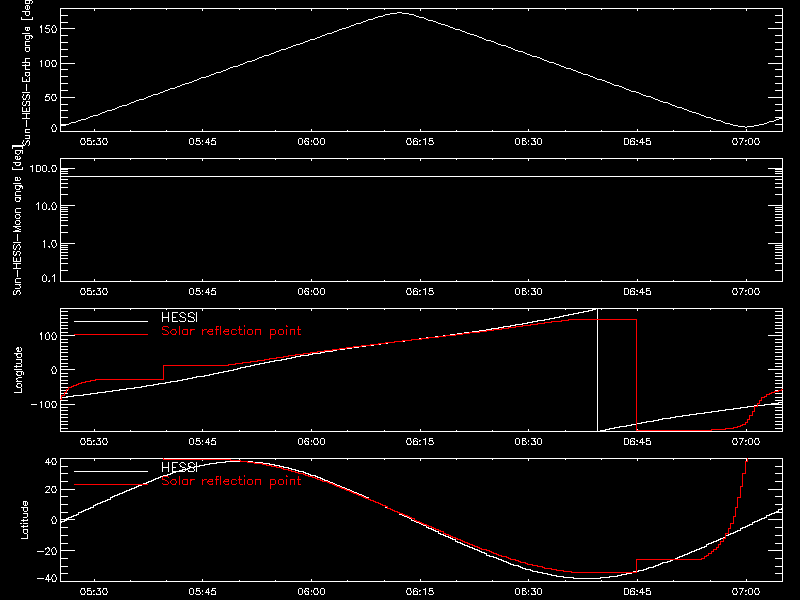Click 06:00 time label under Earth angle plot
Screen dimensions: 800x600
[x=311, y=142]
